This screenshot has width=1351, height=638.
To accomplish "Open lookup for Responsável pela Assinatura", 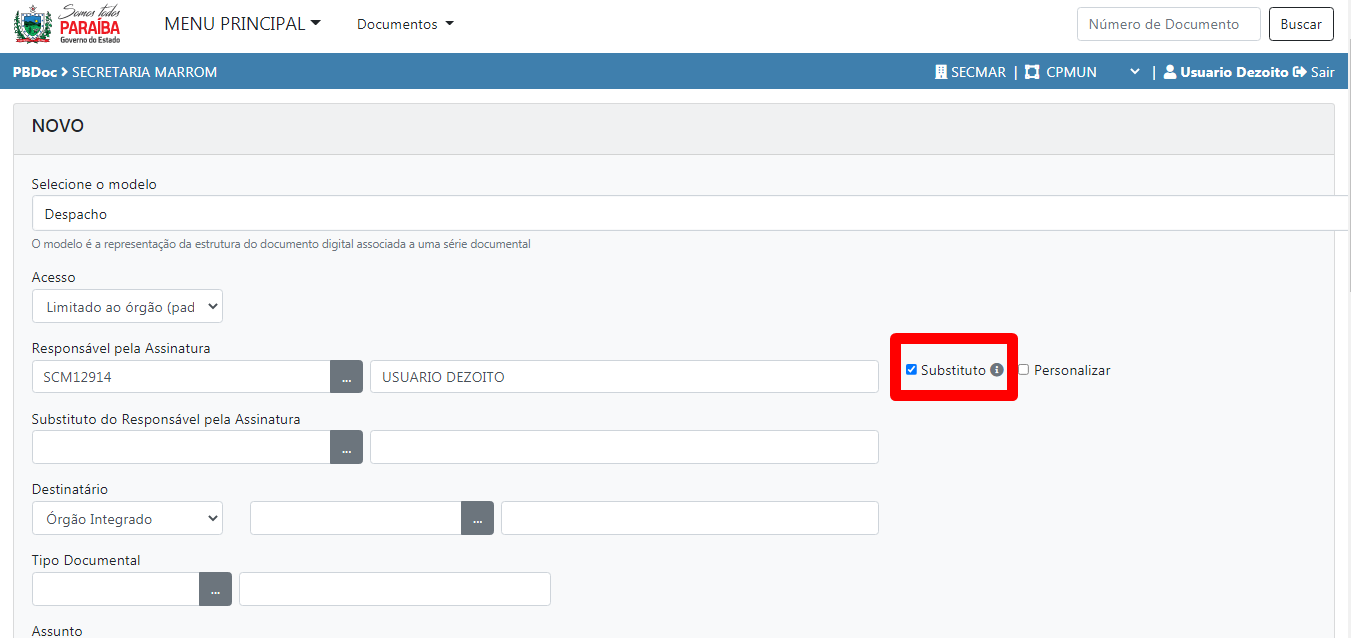I will point(346,377).
